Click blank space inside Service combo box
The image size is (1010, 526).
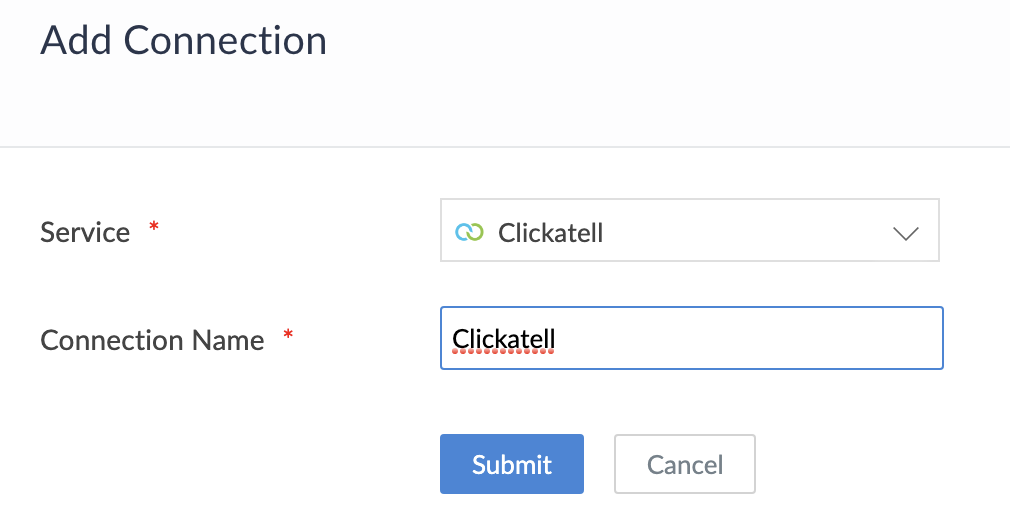coord(747,230)
